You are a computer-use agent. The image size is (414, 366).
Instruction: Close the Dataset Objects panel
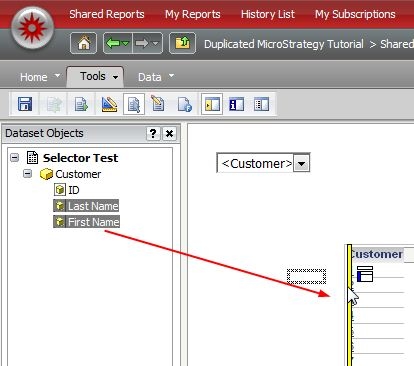(x=169, y=134)
